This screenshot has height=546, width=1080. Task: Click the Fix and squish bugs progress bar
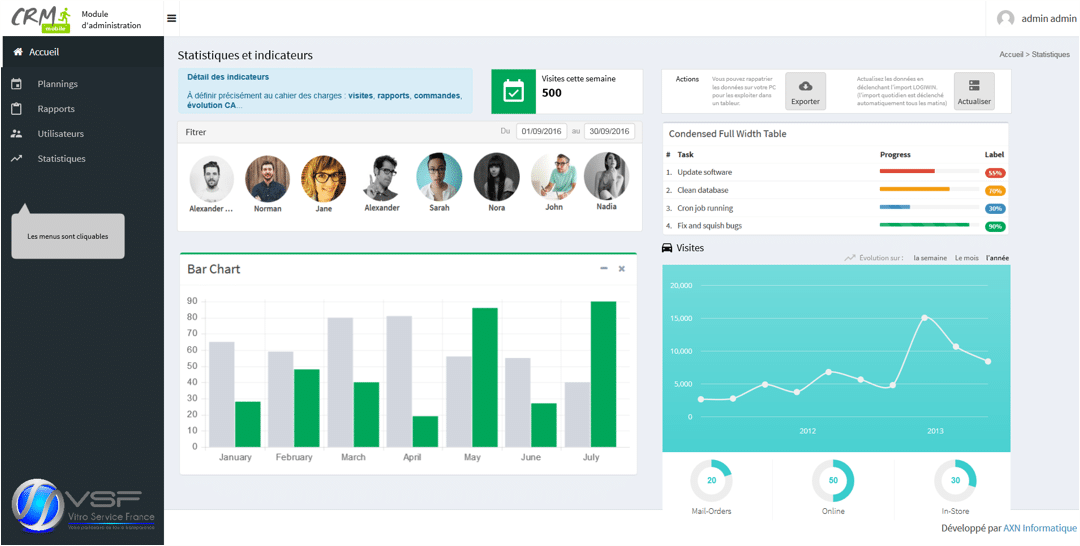pos(929,225)
